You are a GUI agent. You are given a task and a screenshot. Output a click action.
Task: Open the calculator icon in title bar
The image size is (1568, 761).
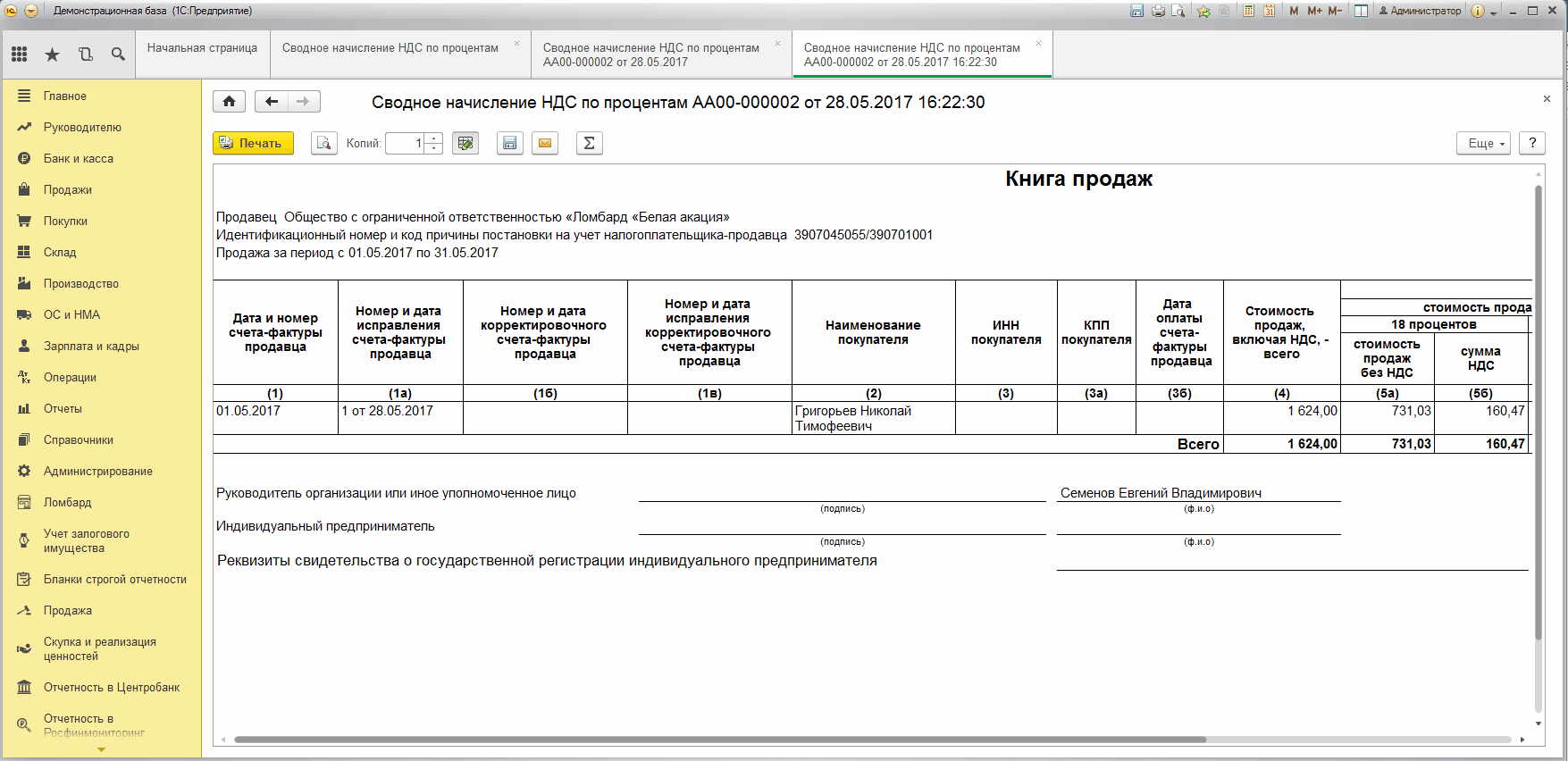coord(1248,11)
